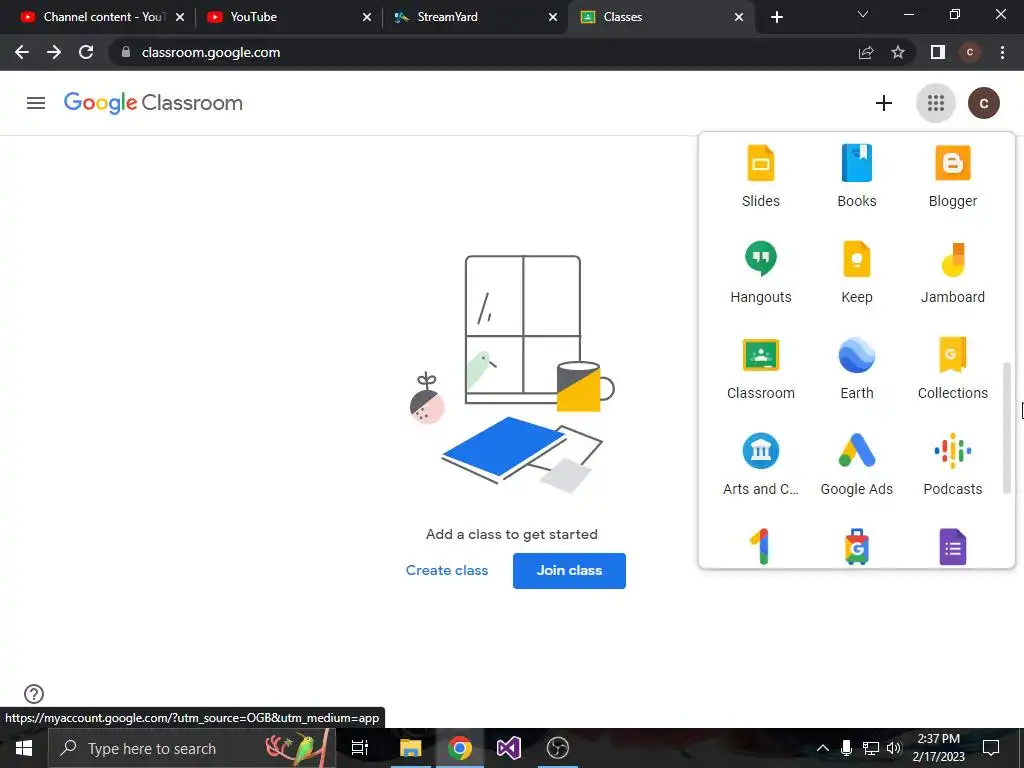Launch Jamboard from the apps panel
Image resolution: width=1024 pixels, height=768 pixels.
tap(953, 272)
